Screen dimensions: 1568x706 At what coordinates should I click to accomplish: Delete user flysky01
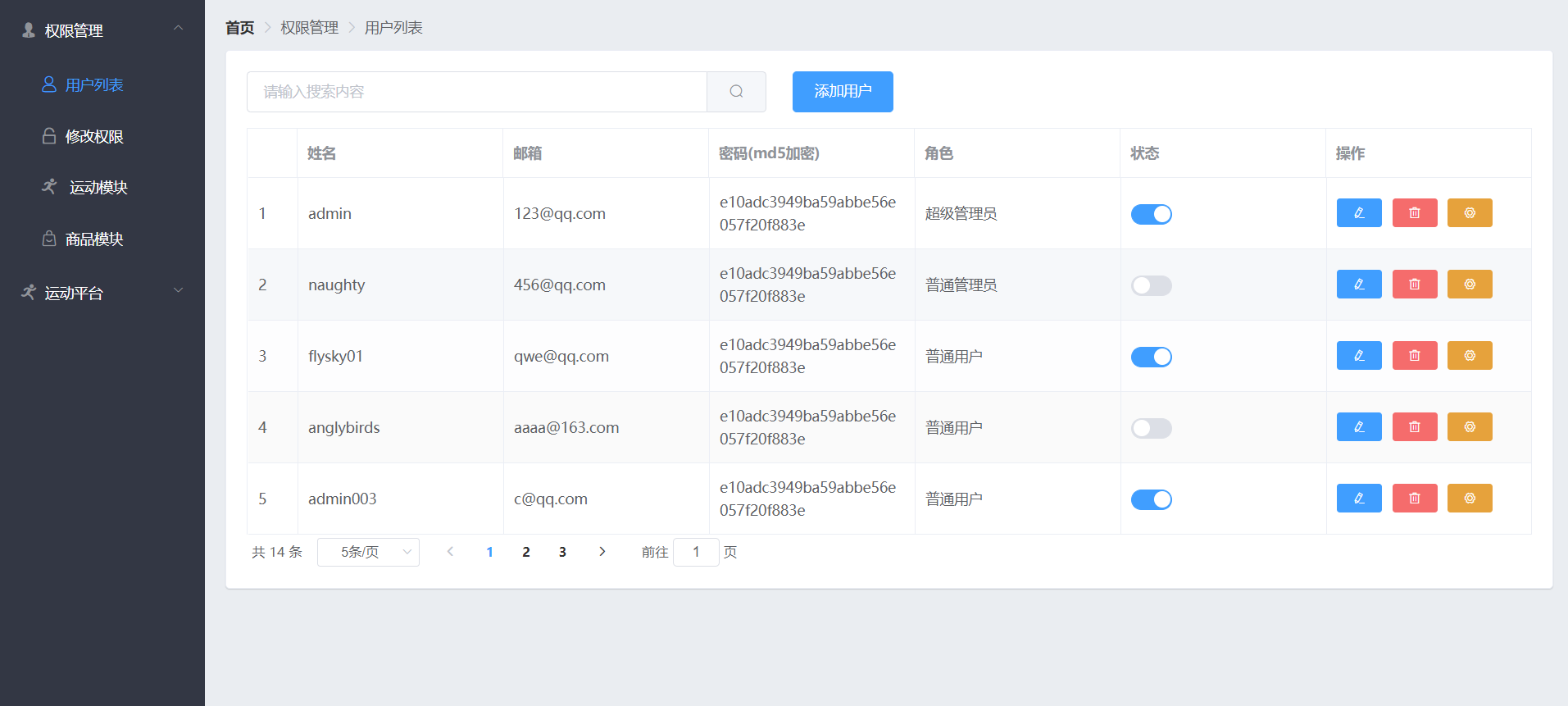click(1415, 356)
